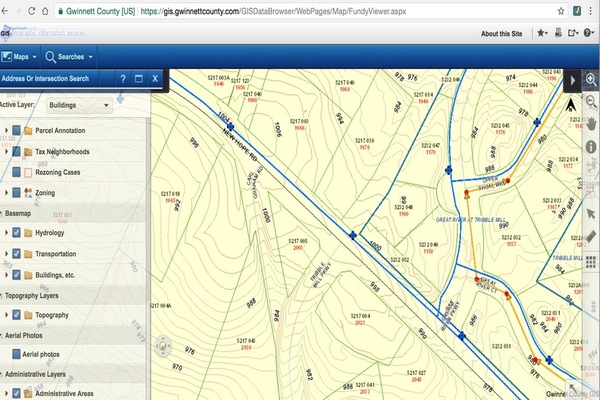Choose the pointer select tool
The image size is (600, 400).
(x=591, y=213)
